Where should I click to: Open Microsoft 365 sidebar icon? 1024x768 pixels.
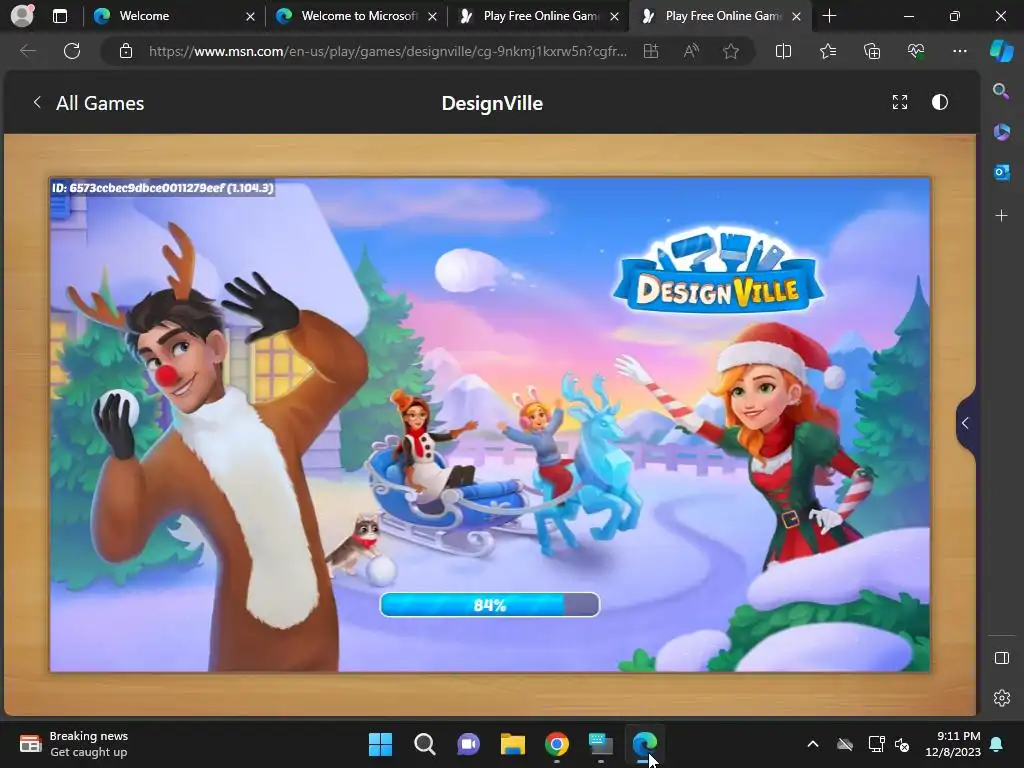point(1001,132)
